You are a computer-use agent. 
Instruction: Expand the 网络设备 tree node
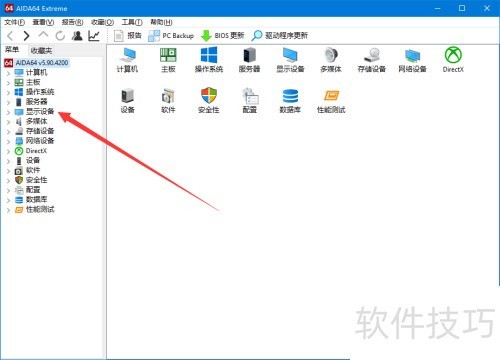(9, 141)
